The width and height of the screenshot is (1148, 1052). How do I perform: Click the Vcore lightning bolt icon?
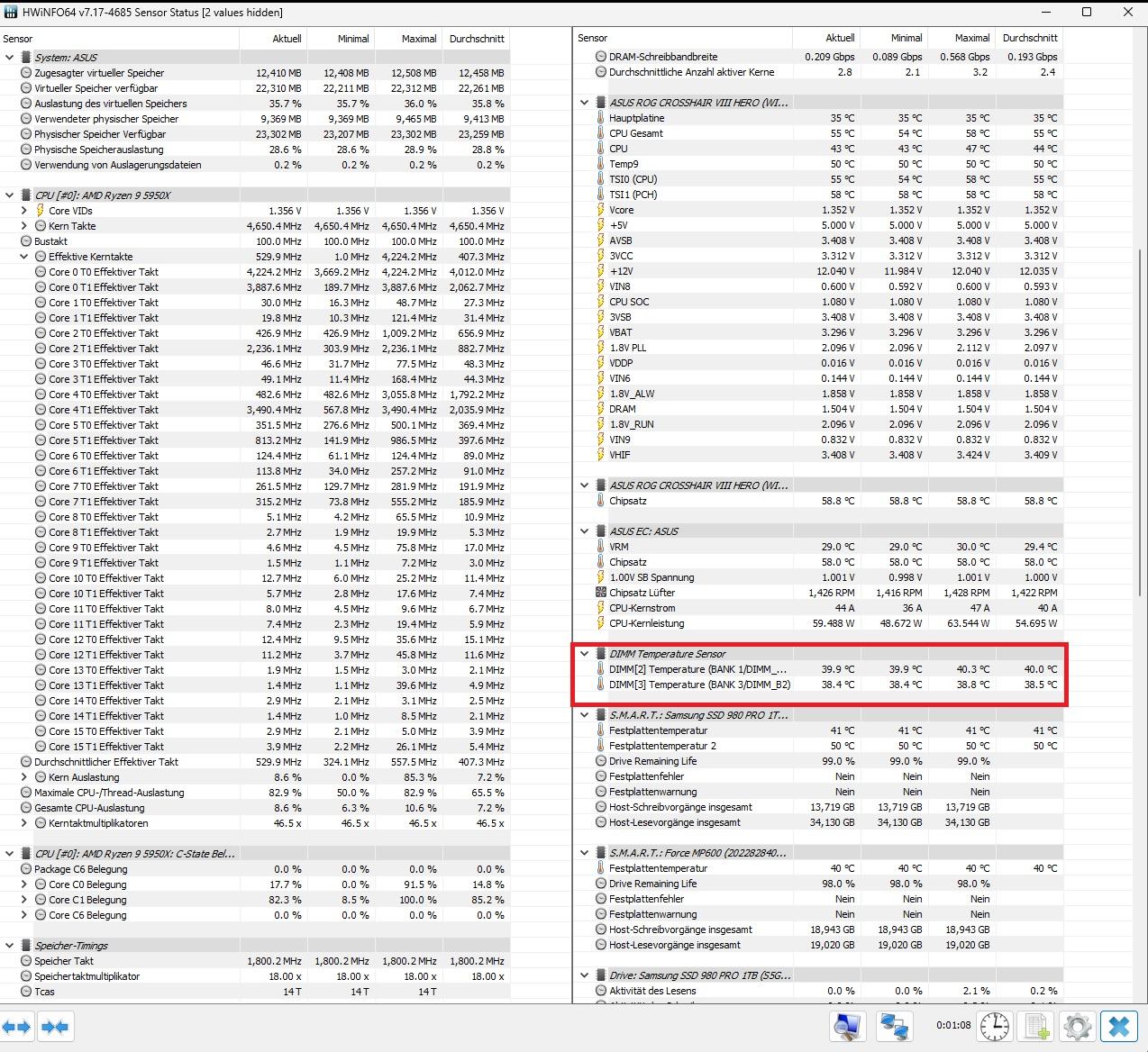[x=601, y=210]
